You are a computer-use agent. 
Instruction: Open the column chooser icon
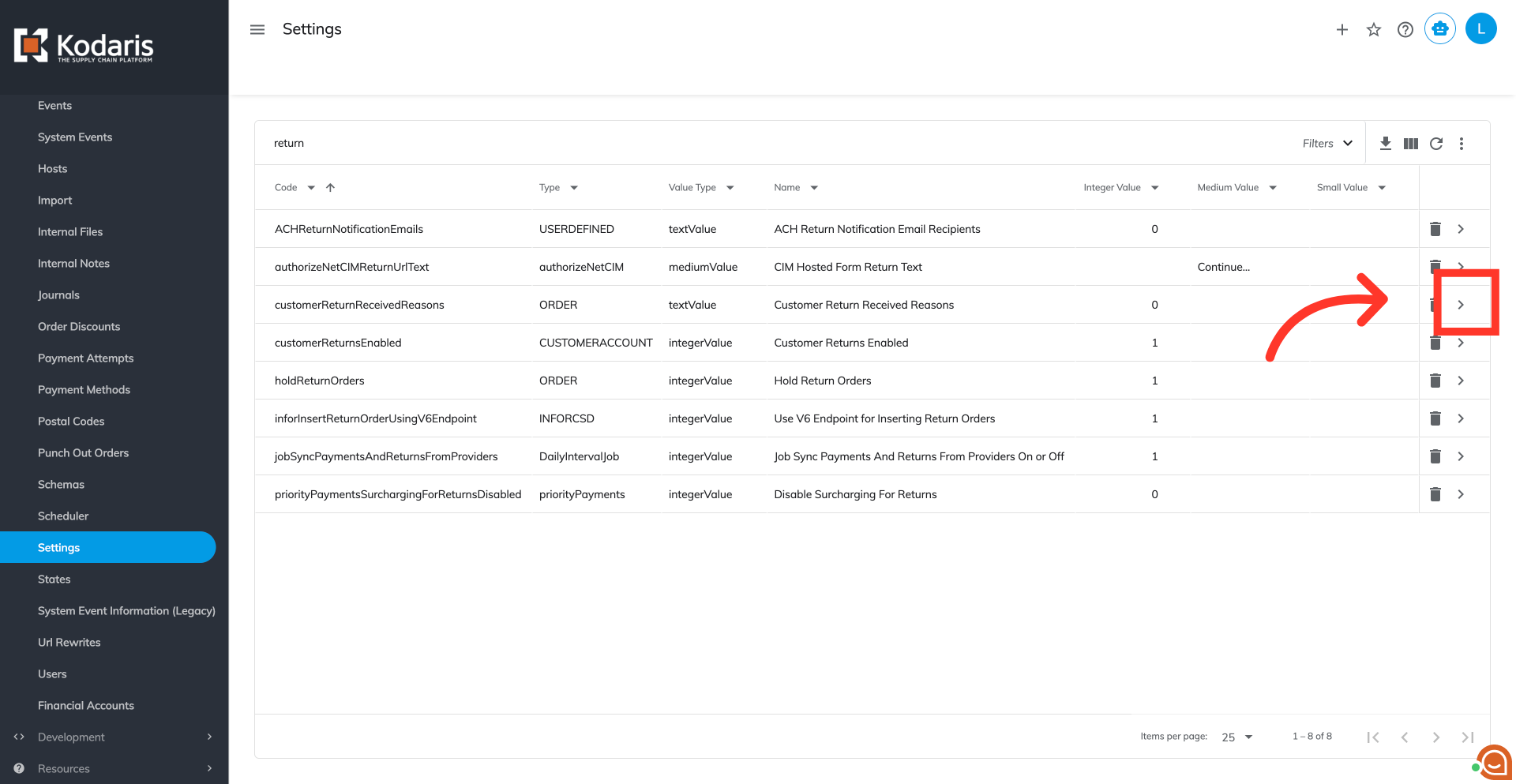1411,143
